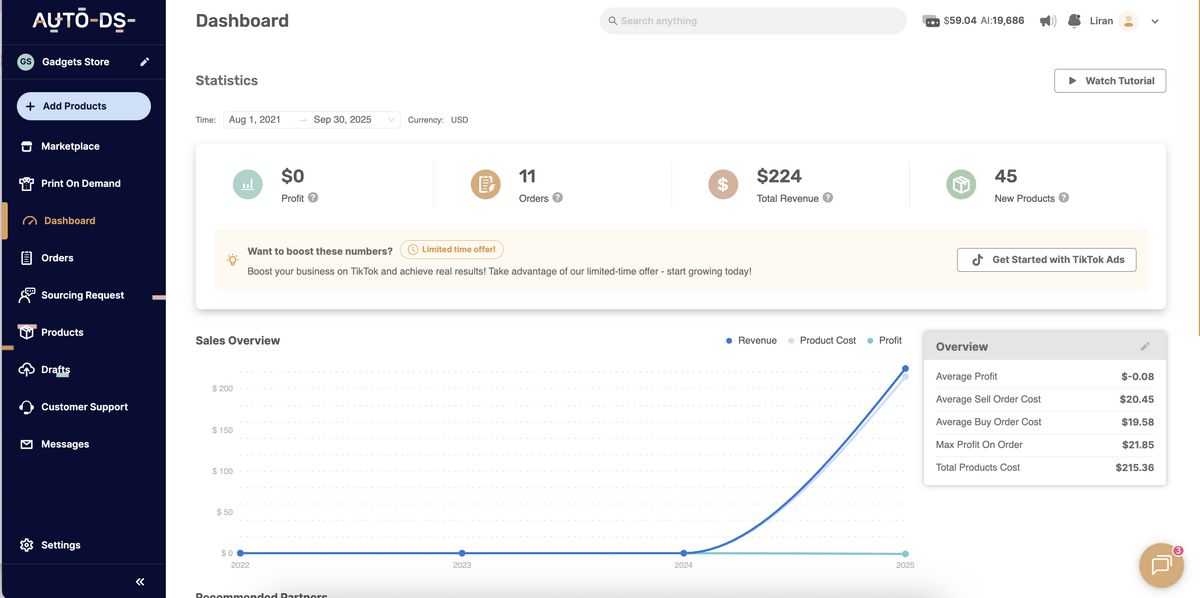Toggle the Profit legend item
The width and height of the screenshot is (1200, 598).
click(x=889, y=340)
